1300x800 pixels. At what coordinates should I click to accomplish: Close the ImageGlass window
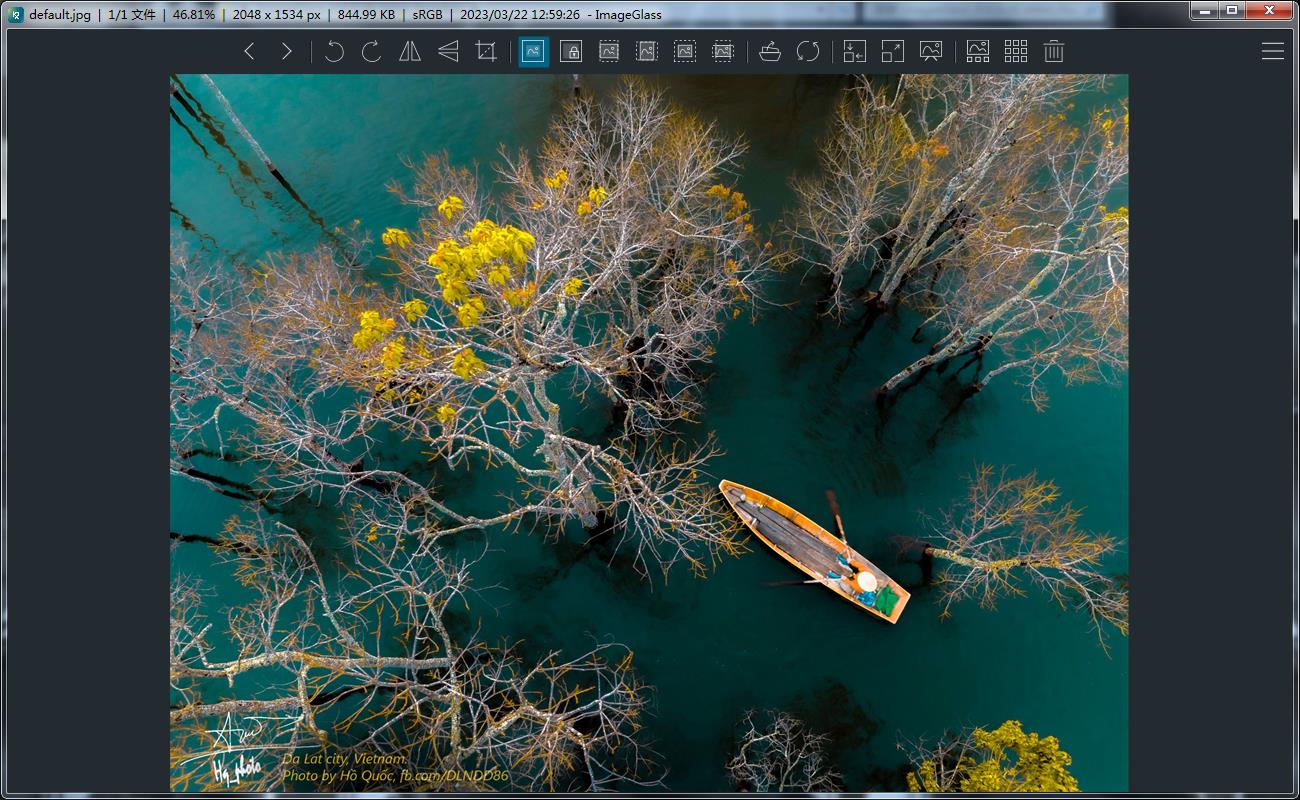[x=1269, y=10]
